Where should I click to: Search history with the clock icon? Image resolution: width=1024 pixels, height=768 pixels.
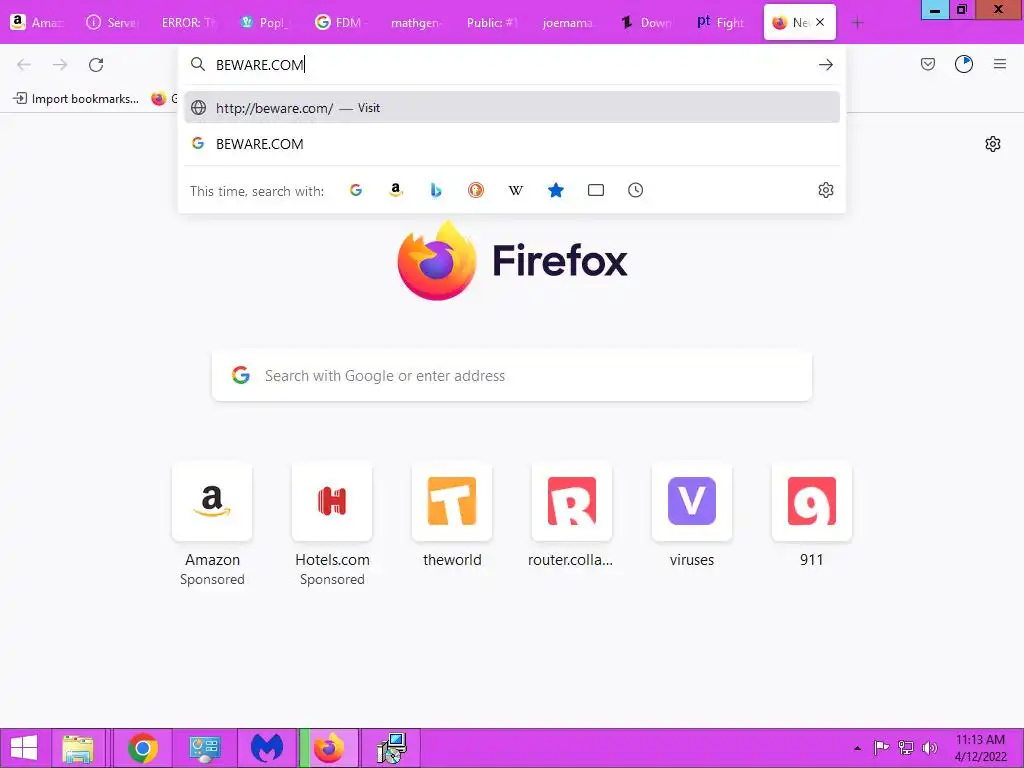pos(635,190)
